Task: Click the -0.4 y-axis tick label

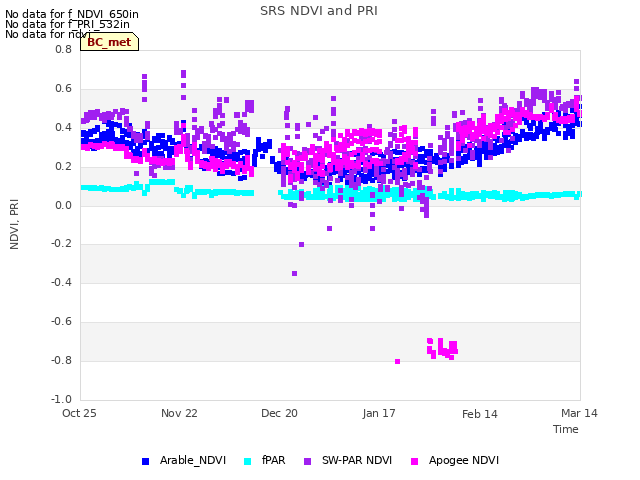Action: pos(61,282)
